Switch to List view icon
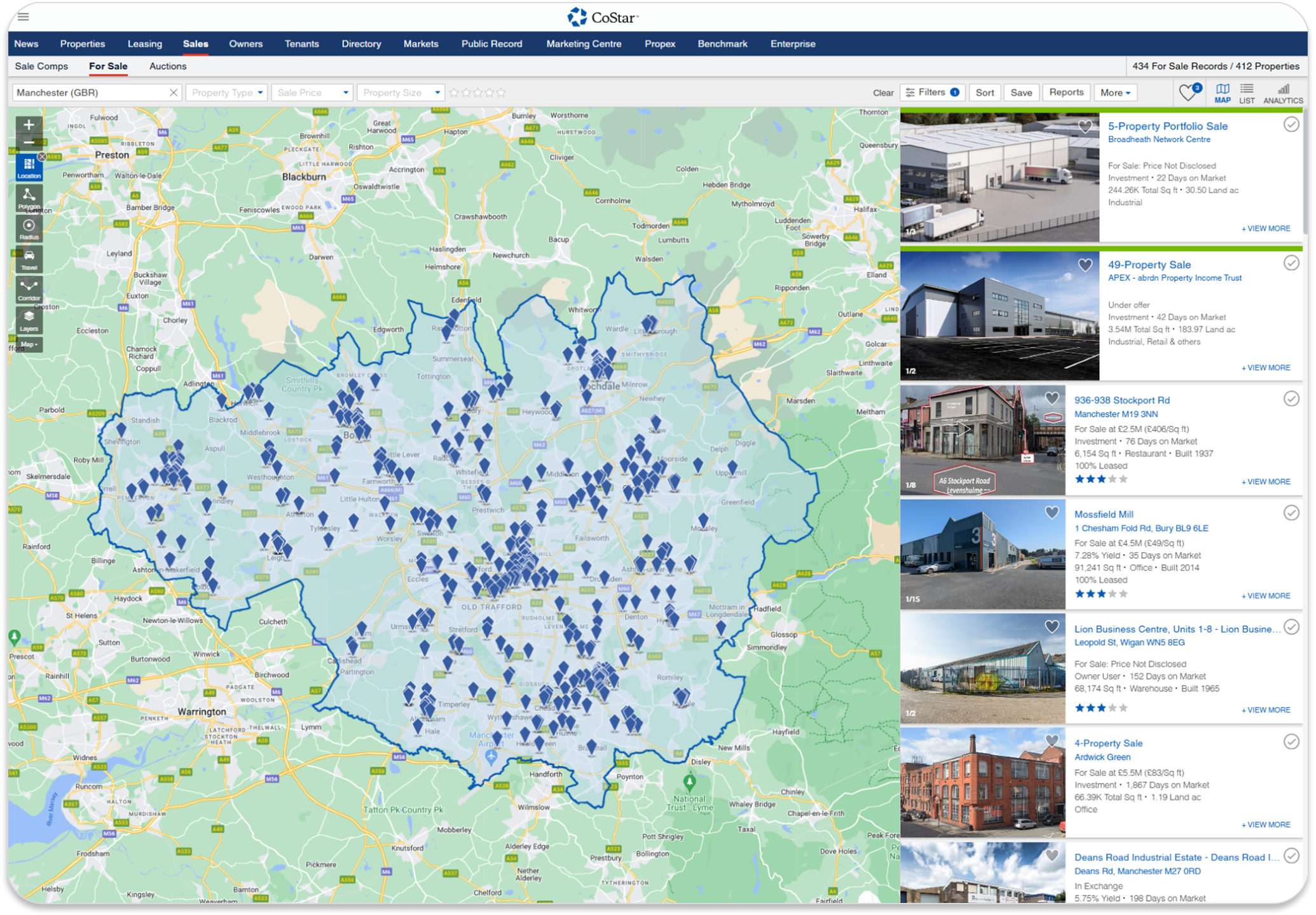The width and height of the screenshot is (1316, 915). click(1247, 93)
